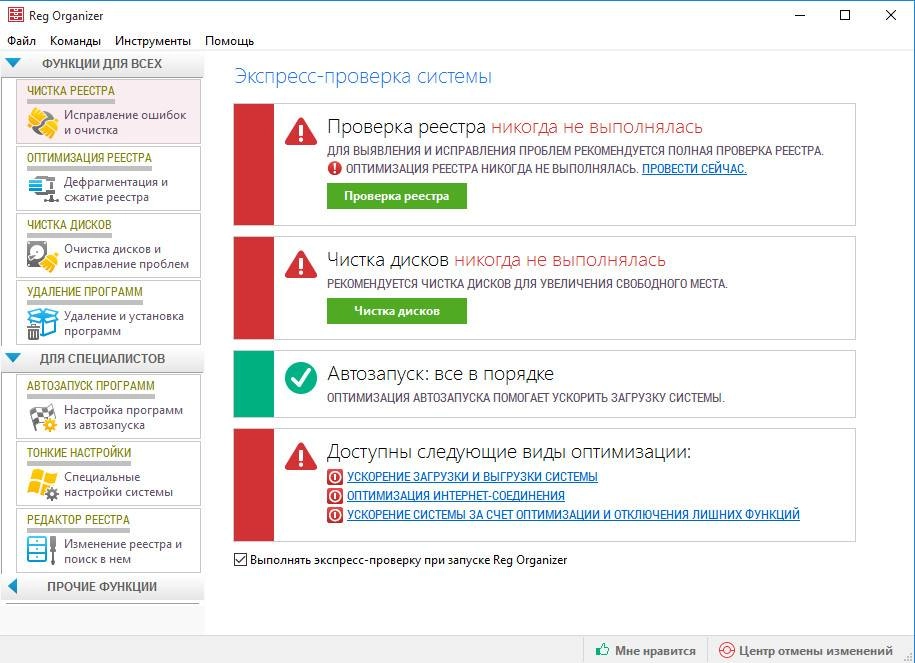Open УДАЛЕНИЕ ПРОГРАММ heading in sidebar

point(85,292)
